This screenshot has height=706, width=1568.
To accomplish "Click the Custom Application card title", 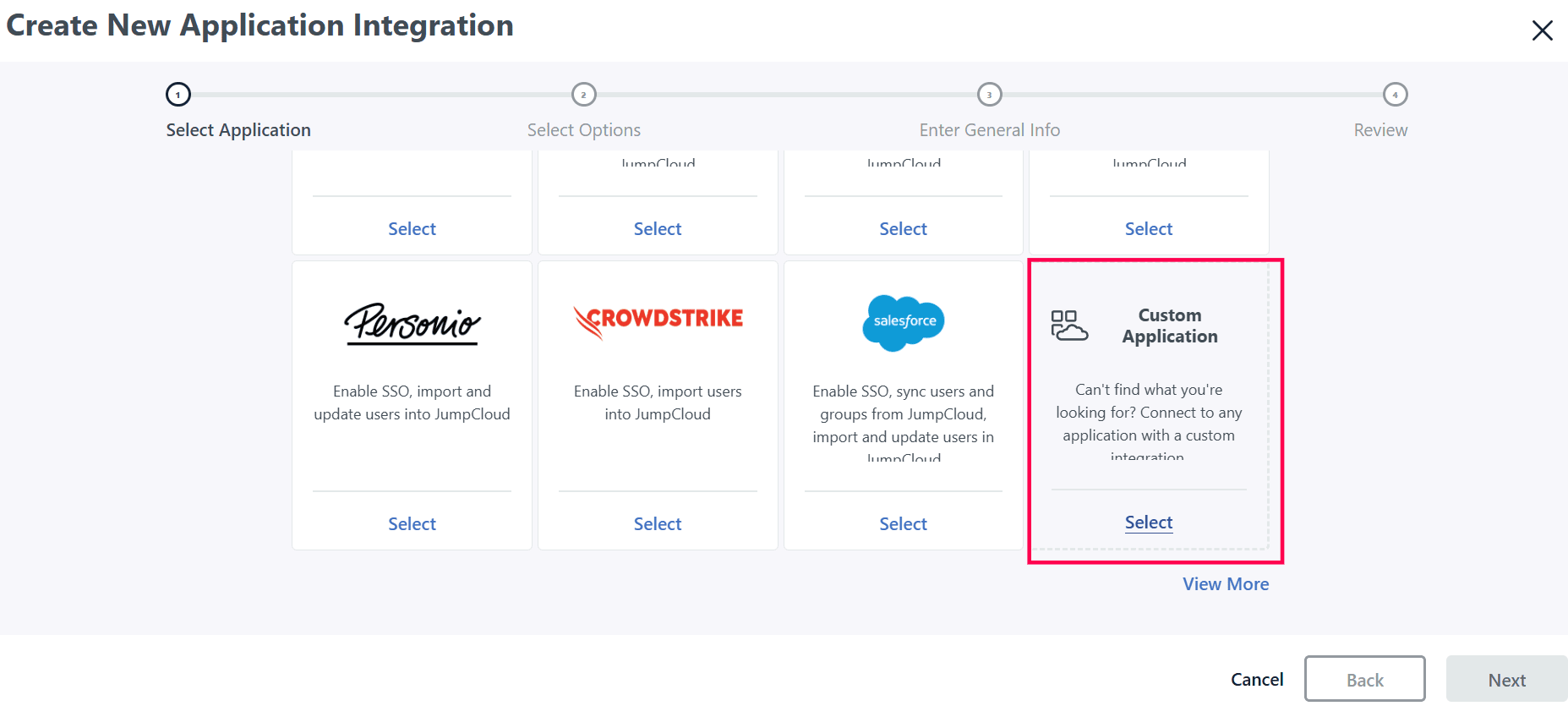I will pyautogui.click(x=1170, y=326).
